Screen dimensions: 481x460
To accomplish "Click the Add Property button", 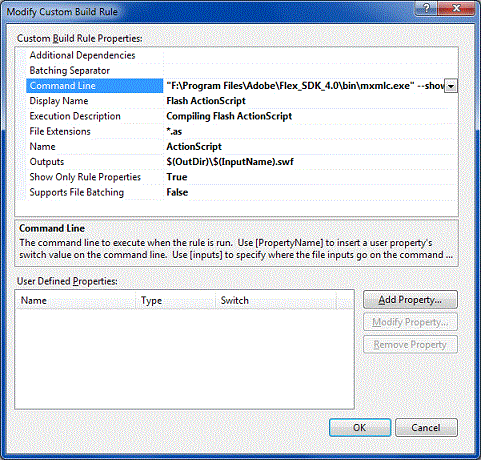I will (x=410, y=300).
